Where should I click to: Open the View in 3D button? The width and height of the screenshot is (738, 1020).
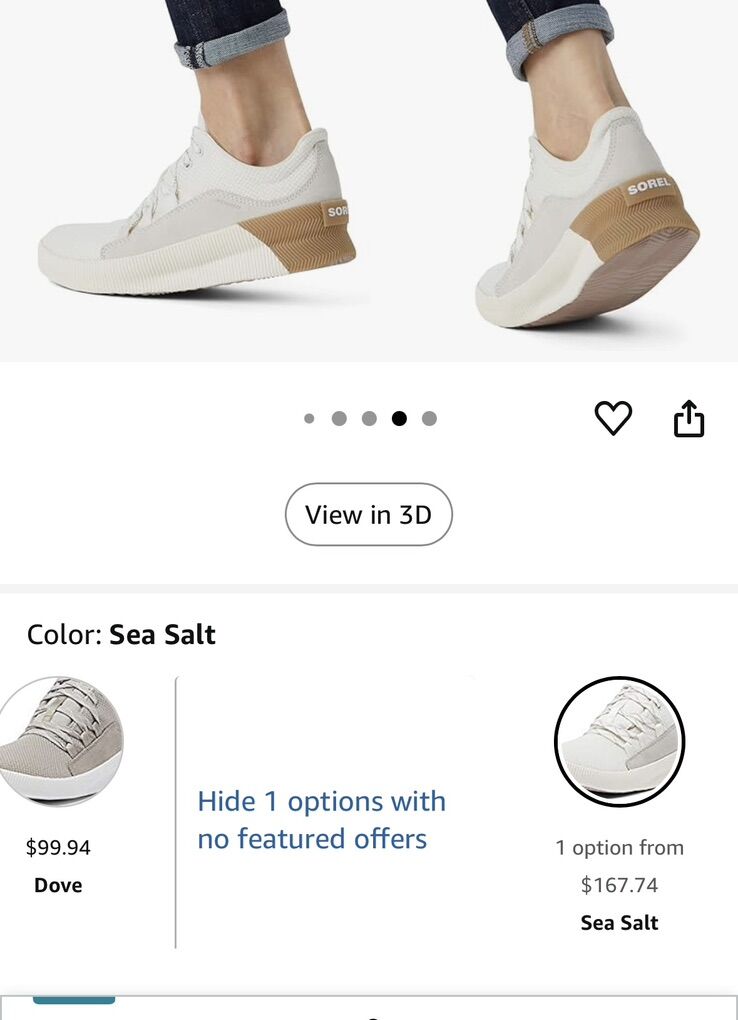(368, 515)
